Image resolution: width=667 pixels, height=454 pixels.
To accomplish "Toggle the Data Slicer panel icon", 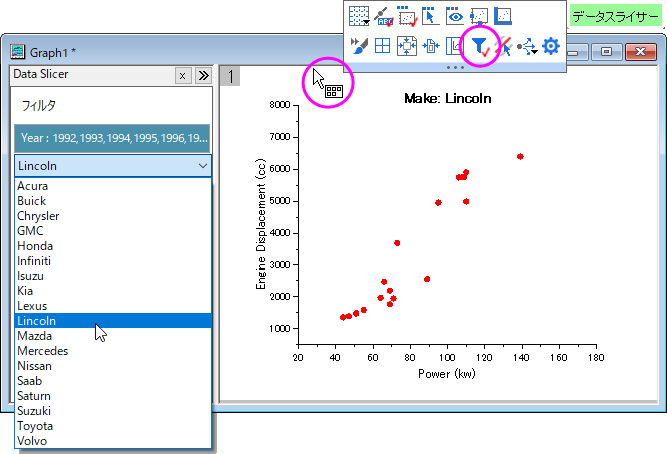I will tap(452, 46).
